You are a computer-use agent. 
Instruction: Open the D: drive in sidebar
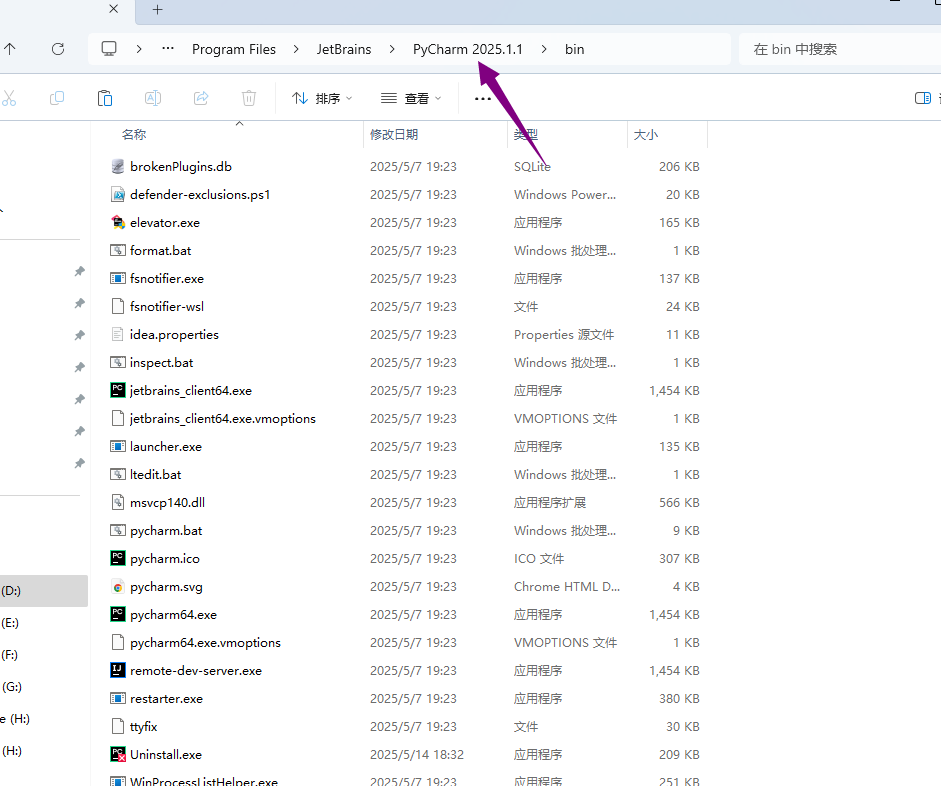click(43, 591)
